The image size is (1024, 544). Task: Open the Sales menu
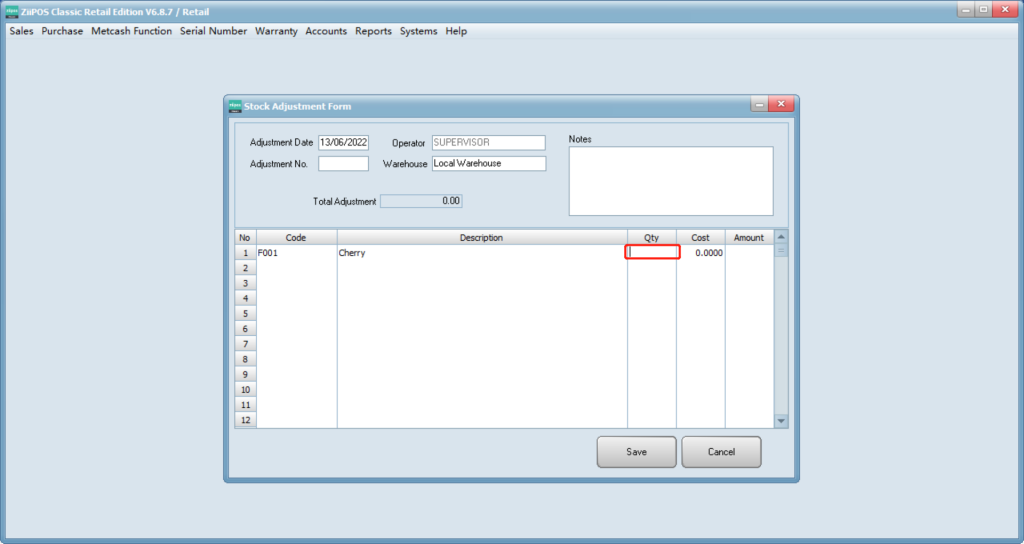pyautogui.click(x=21, y=31)
